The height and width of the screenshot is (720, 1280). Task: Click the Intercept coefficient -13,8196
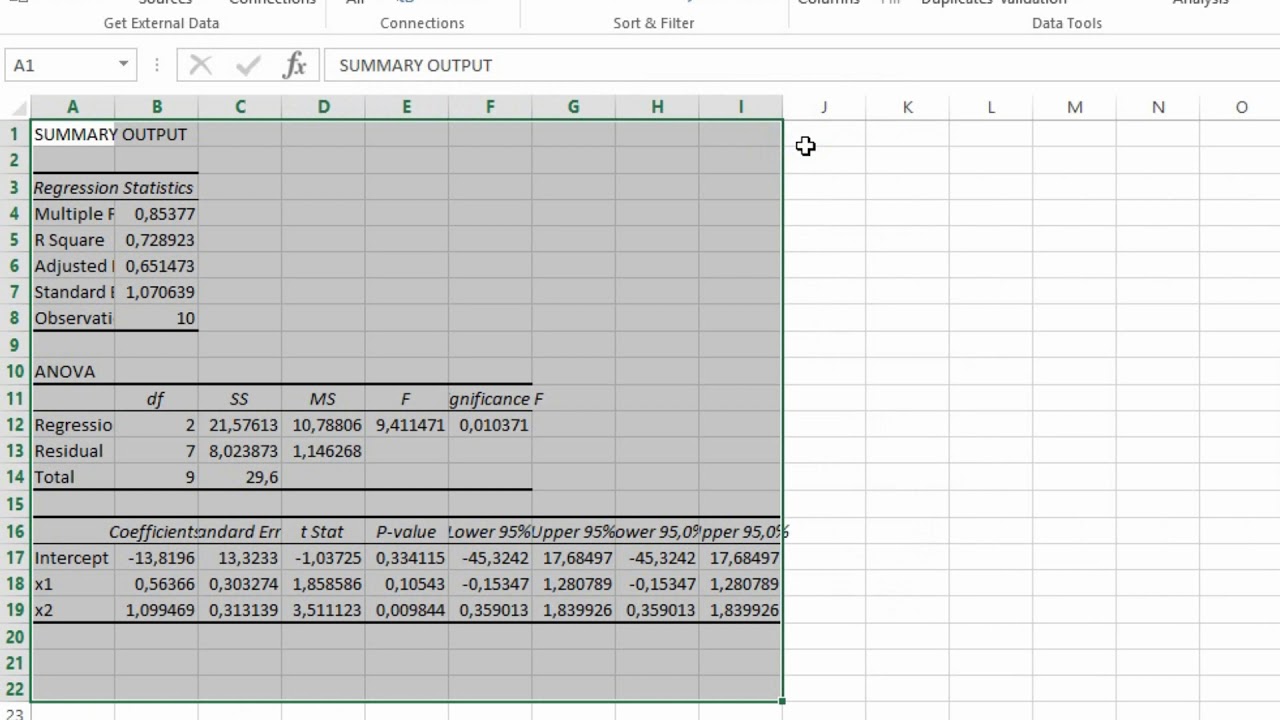click(156, 558)
